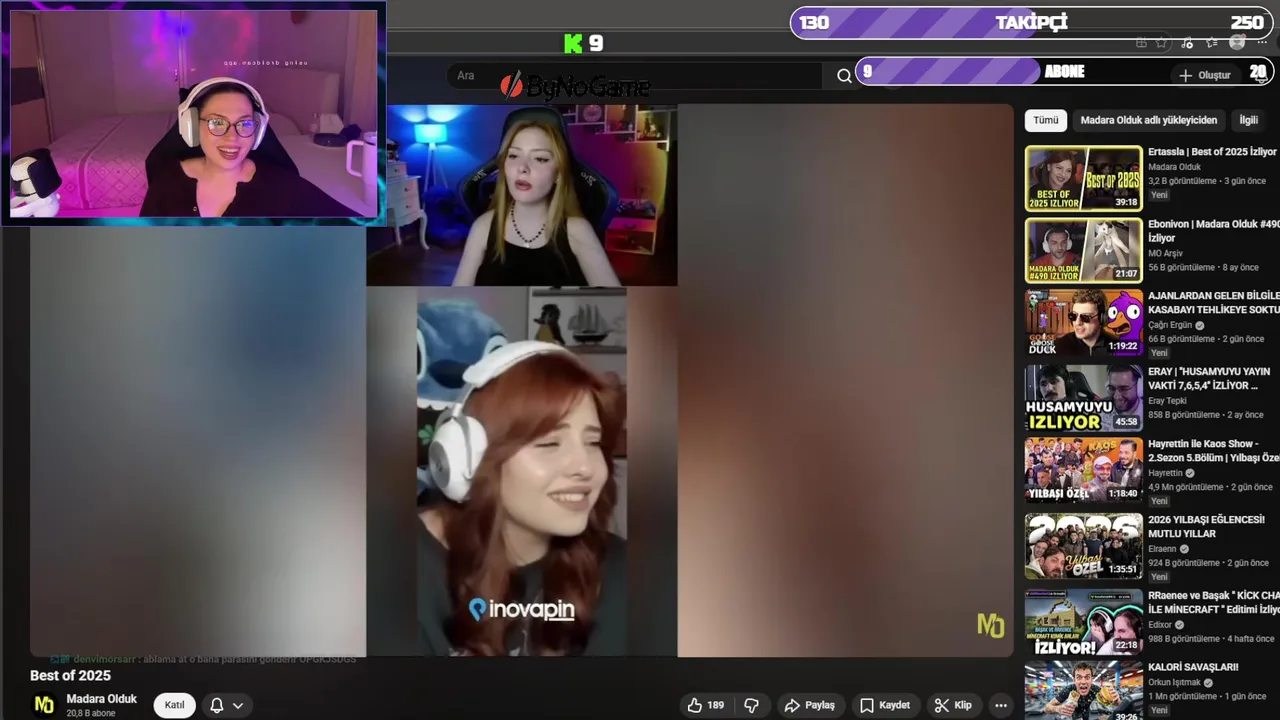Image resolution: width=1280 pixels, height=720 pixels.
Task: Click channel name 'Çağrı Ergün'
Action: tap(1170, 325)
